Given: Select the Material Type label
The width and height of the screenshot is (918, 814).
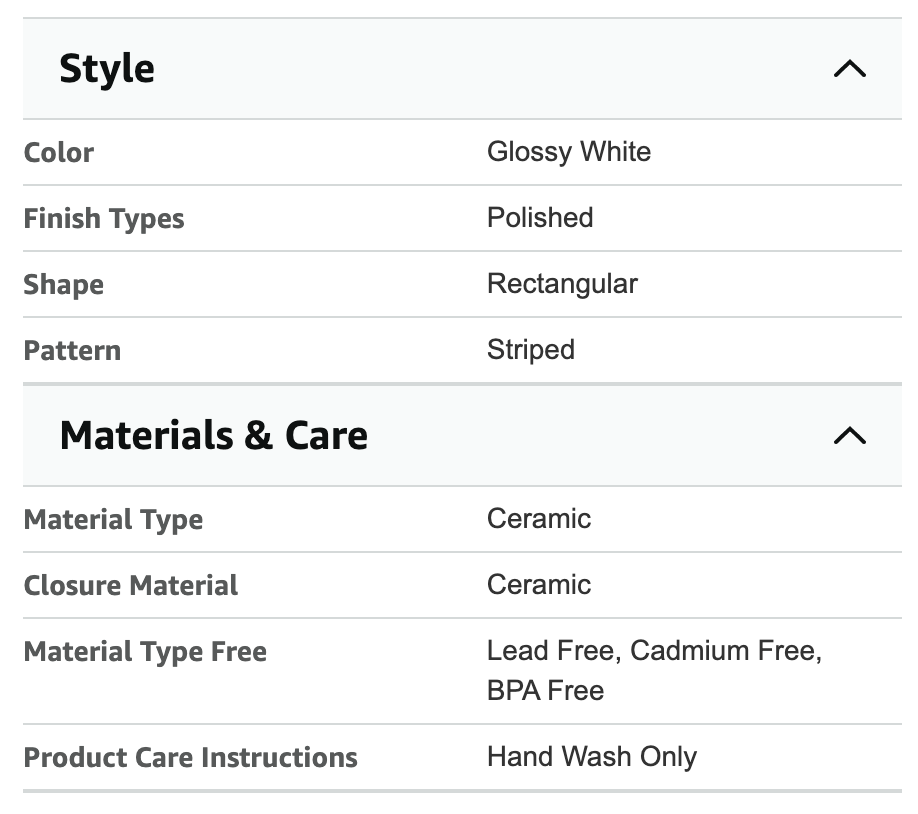Looking at the screenshot, I should [113, 520].
